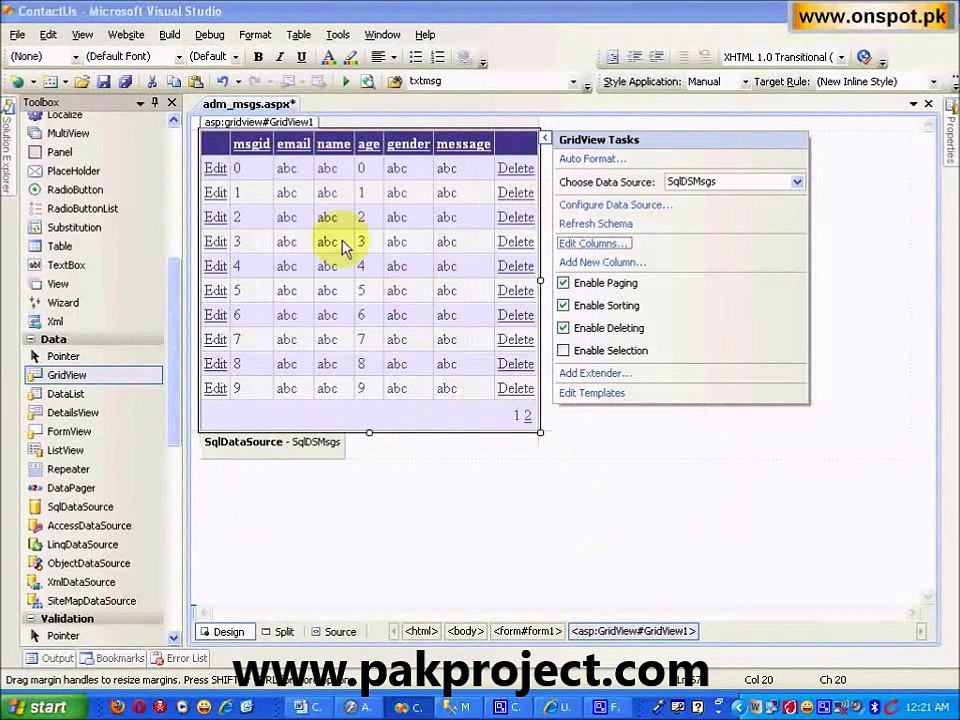The image size is (960, 720).
Task: Click the Save icon in toolbar
Action: [x=103, y=81]
